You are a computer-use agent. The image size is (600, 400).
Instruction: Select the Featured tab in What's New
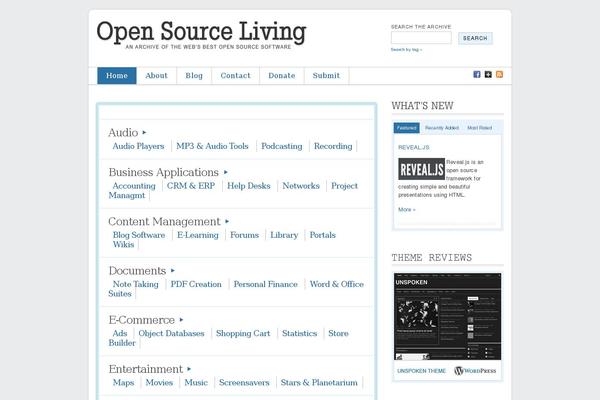coord(406,128)
